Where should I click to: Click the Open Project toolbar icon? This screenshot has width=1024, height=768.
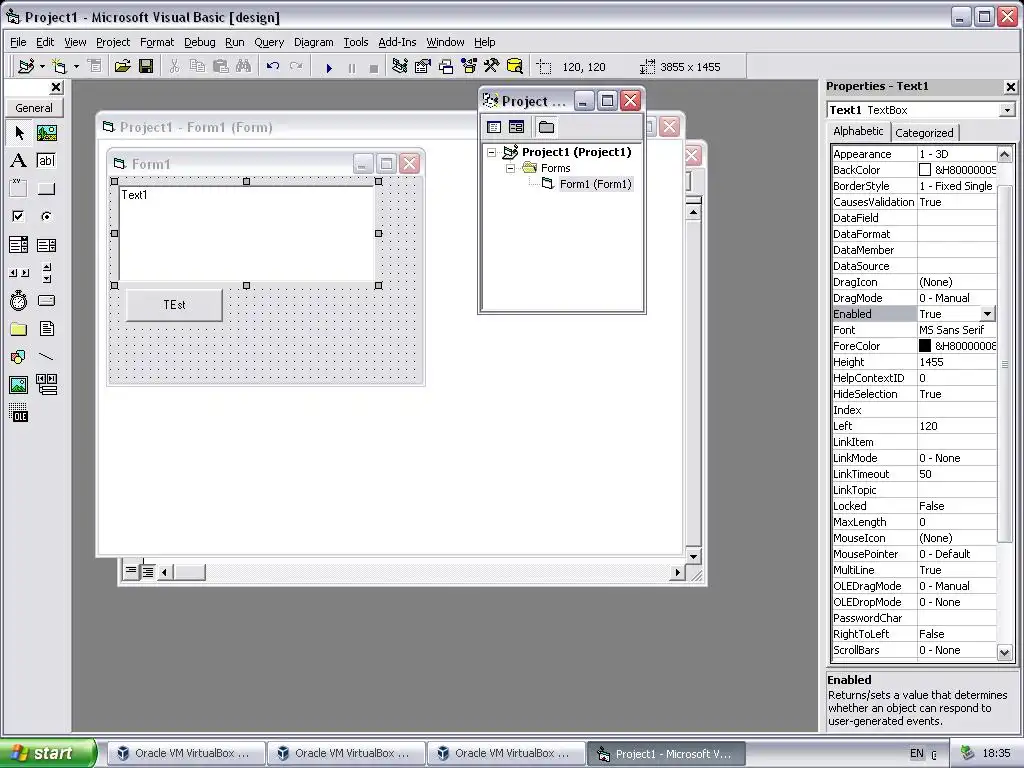click(x=122, y=66)
